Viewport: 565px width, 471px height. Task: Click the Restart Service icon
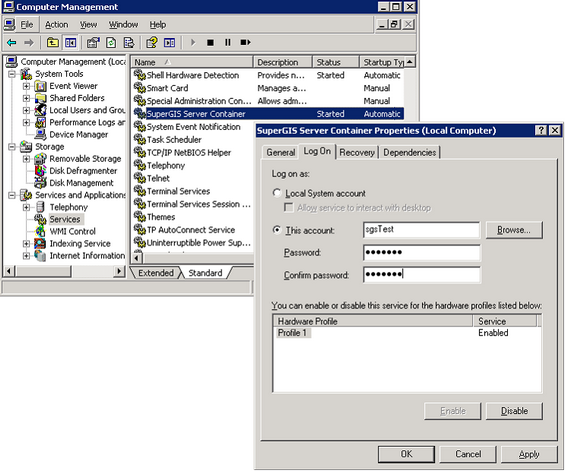click(x=245, y=43)
